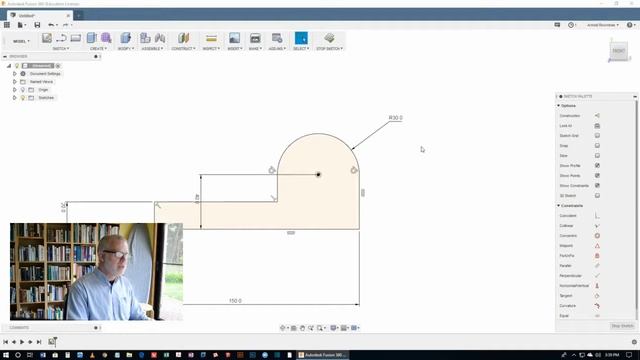Open the CONSTRUCT menu

[183, 49]
